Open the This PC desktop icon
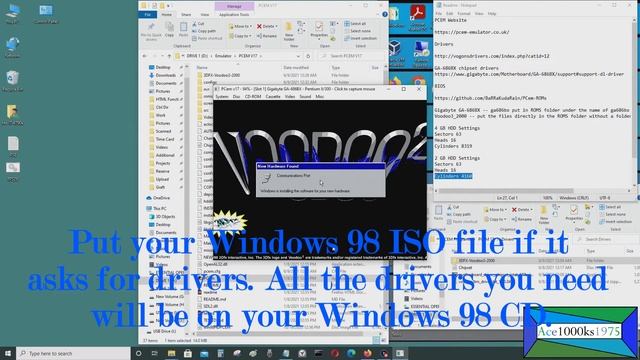Viewport: 640px width, 360px height. tap(12, 13)
